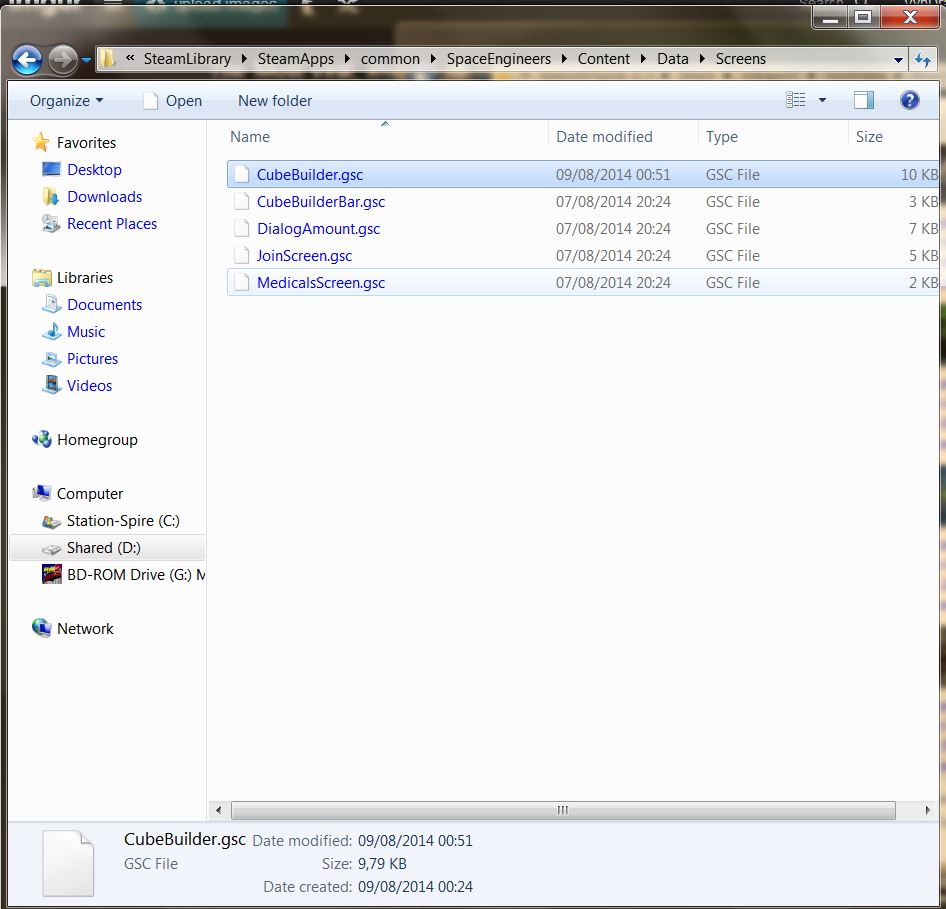This screenshot has height=909, width=946.
Task: Click the horizontal scrollbar right arrow
Action: (x=927, y=810)
